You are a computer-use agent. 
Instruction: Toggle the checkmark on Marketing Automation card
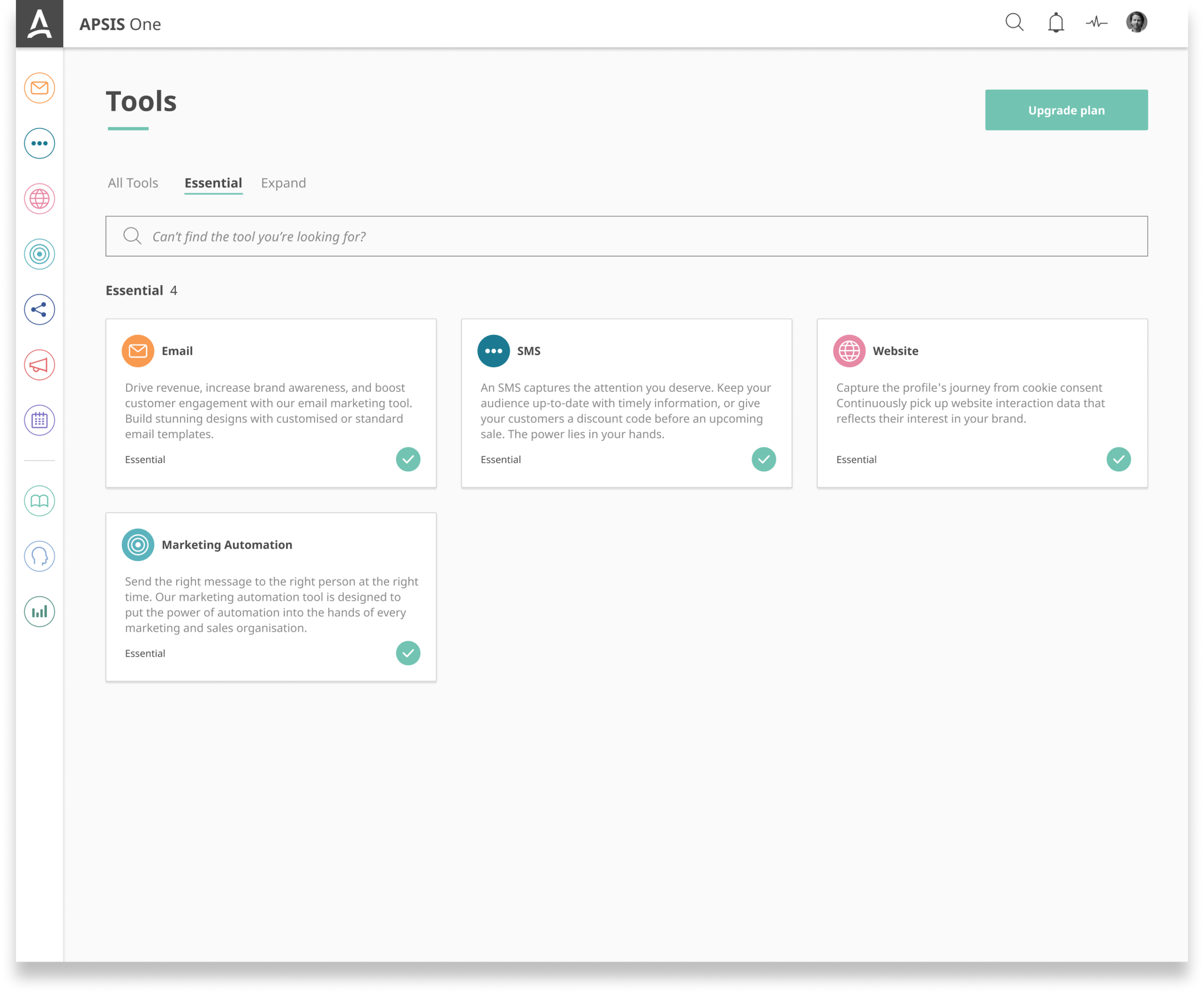(x=408, y=653)
